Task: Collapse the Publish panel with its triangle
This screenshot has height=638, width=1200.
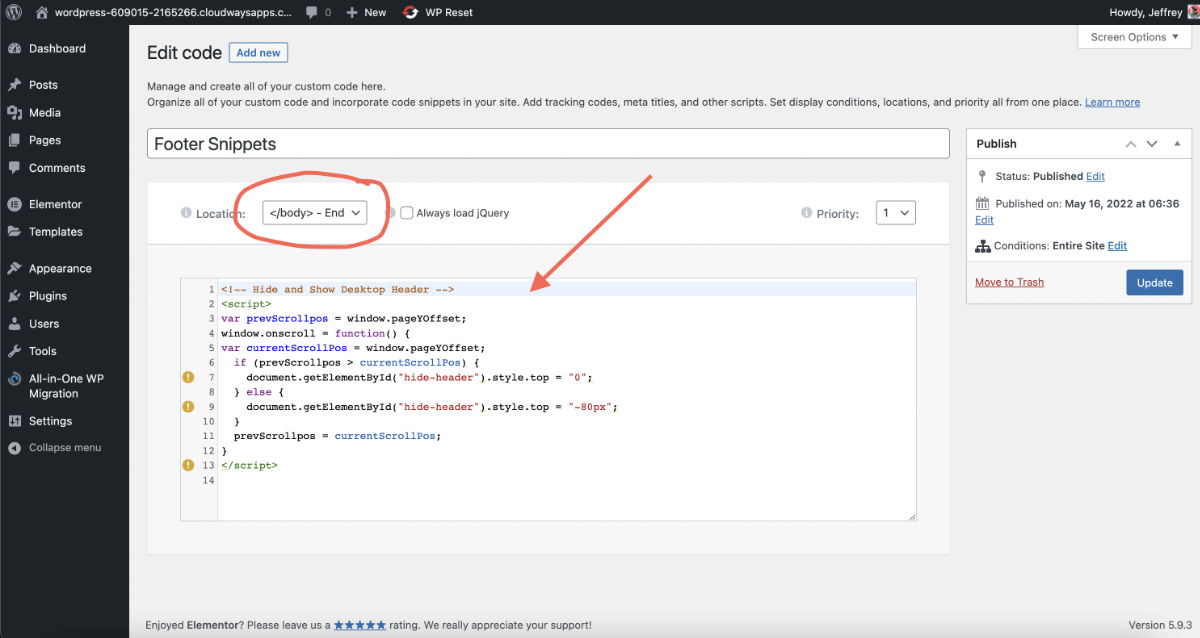Action: 1177,143
